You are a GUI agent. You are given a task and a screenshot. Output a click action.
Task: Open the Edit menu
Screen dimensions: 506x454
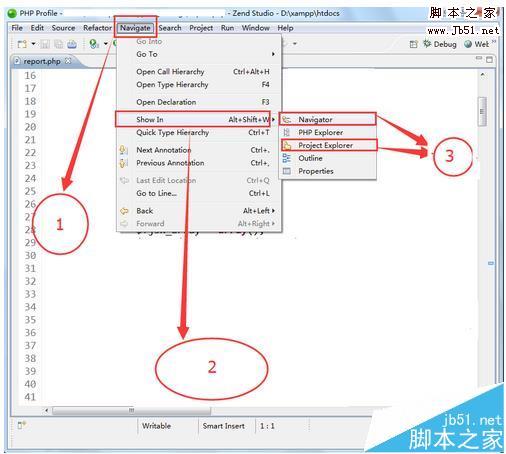[x=37, y=28]
